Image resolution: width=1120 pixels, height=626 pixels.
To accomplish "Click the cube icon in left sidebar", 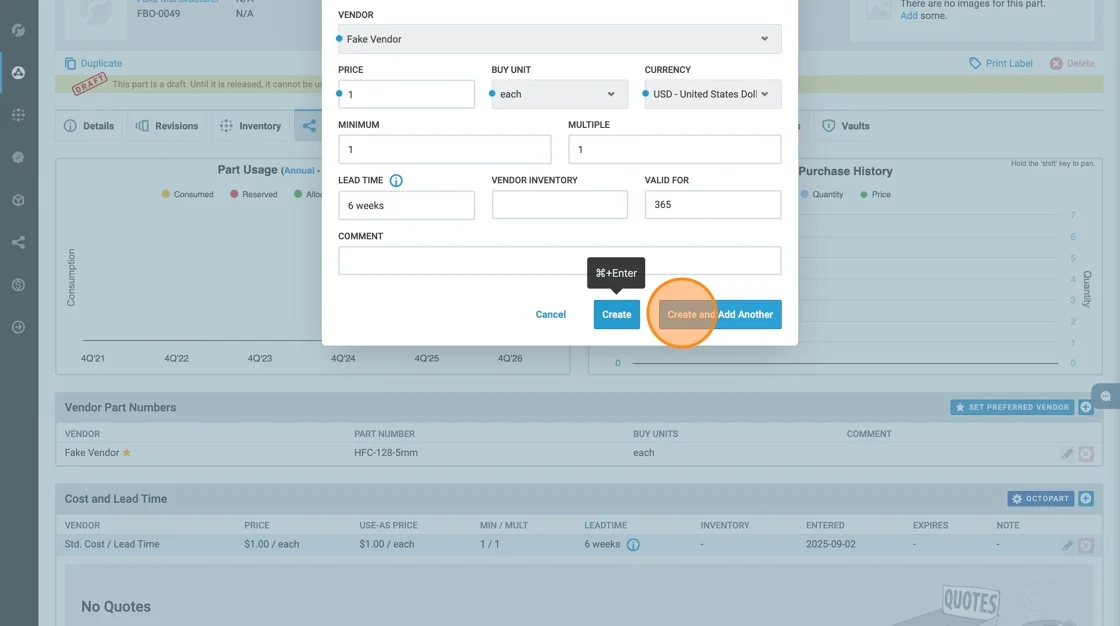I will [x=18, y=200].
